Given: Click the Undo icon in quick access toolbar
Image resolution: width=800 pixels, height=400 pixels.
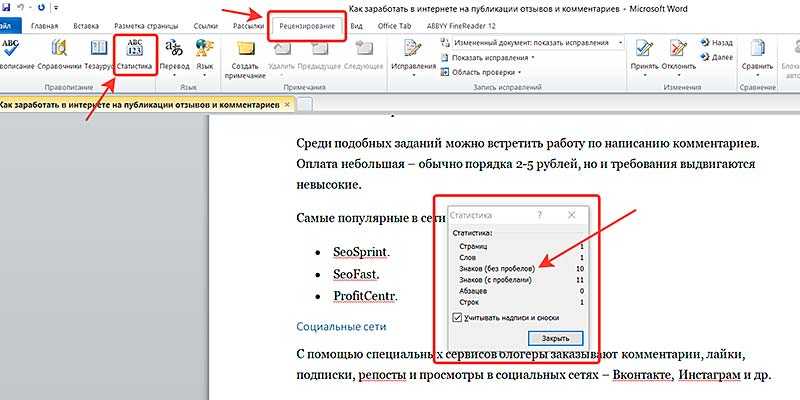Looking at the screenshot, I should [x=20, y=8].
